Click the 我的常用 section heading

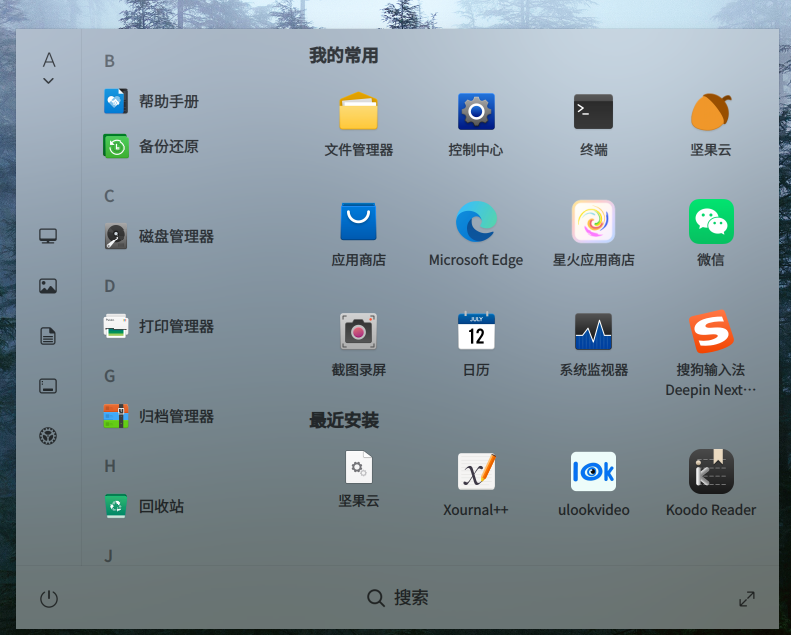click(x=344, y=55)
